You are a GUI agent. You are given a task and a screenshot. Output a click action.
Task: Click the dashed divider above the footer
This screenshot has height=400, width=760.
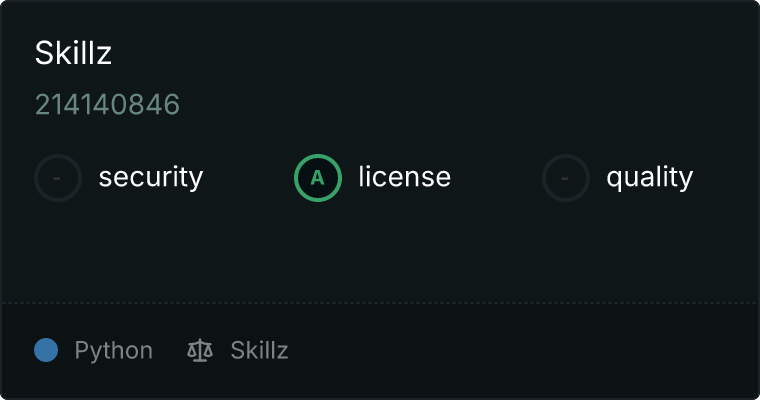pos(380,303)
